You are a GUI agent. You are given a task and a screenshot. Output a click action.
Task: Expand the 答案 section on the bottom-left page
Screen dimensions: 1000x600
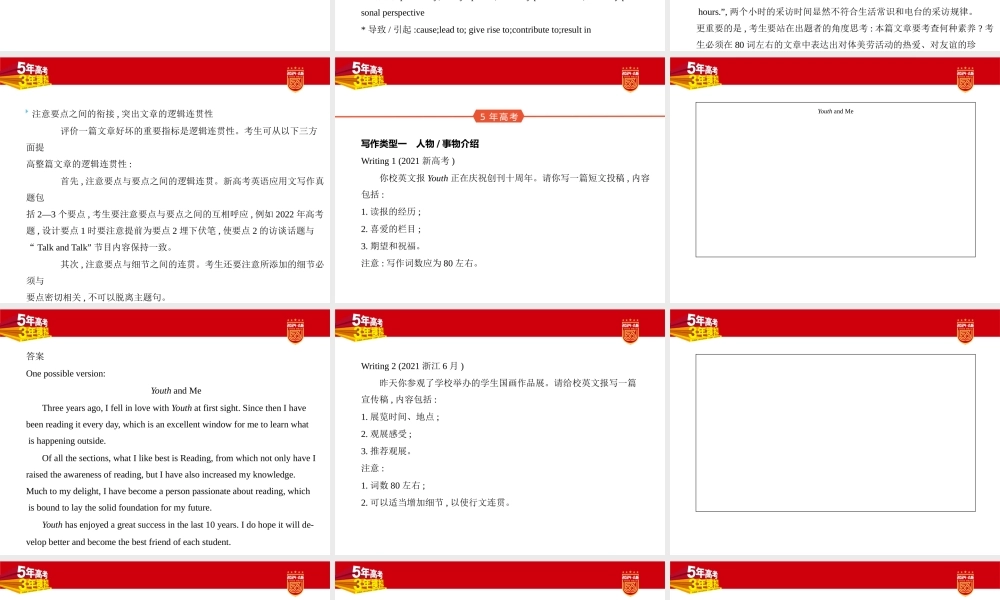click(x=33, y=356)
